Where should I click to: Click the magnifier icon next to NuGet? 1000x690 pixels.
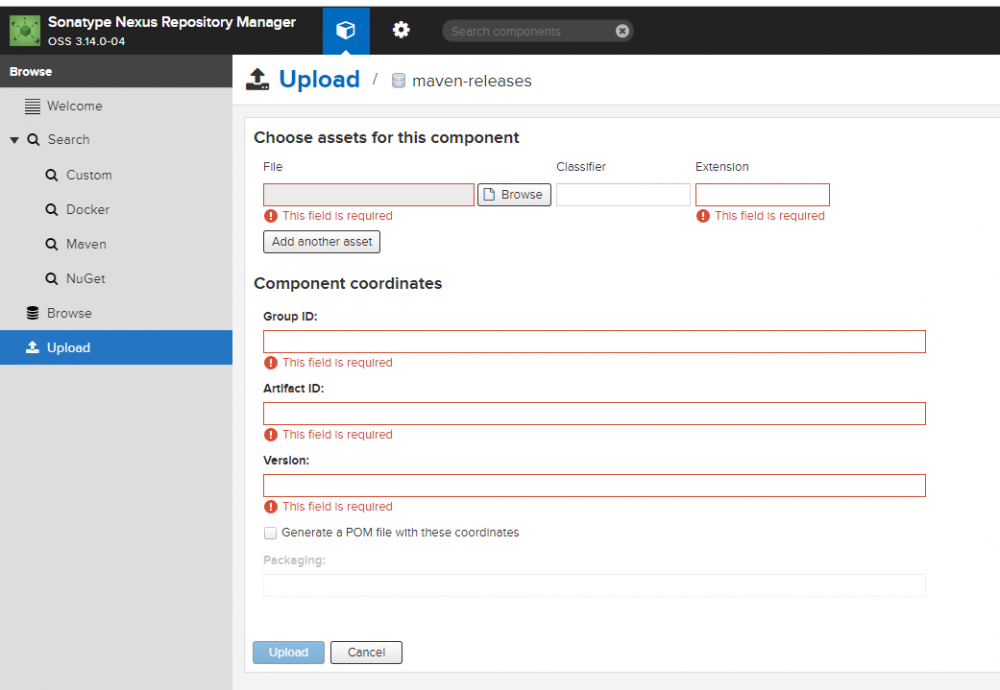[x=52, y=279]
